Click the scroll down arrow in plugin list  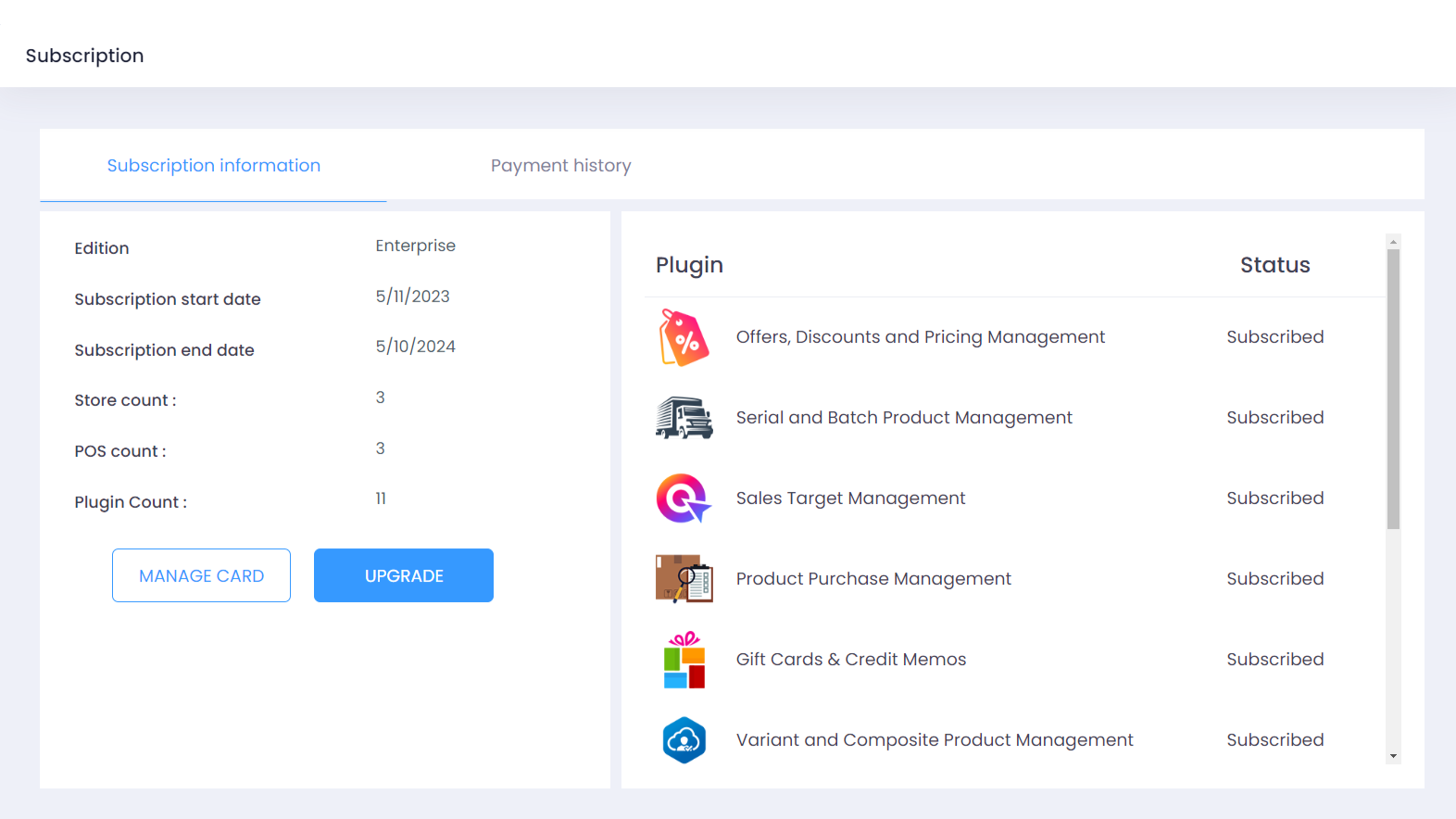[1393, 756]
